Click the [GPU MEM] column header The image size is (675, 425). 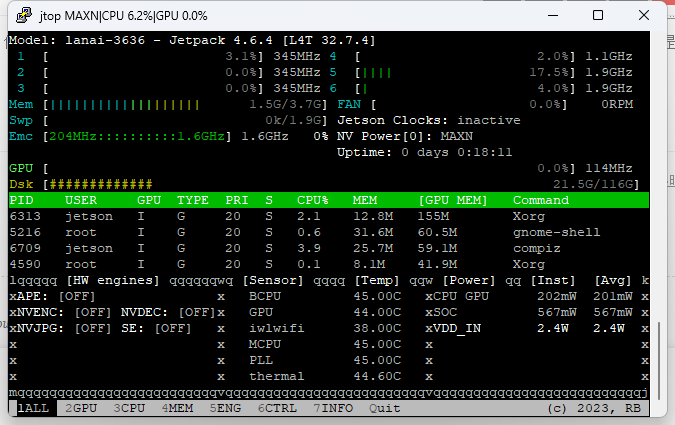(449, 200)
